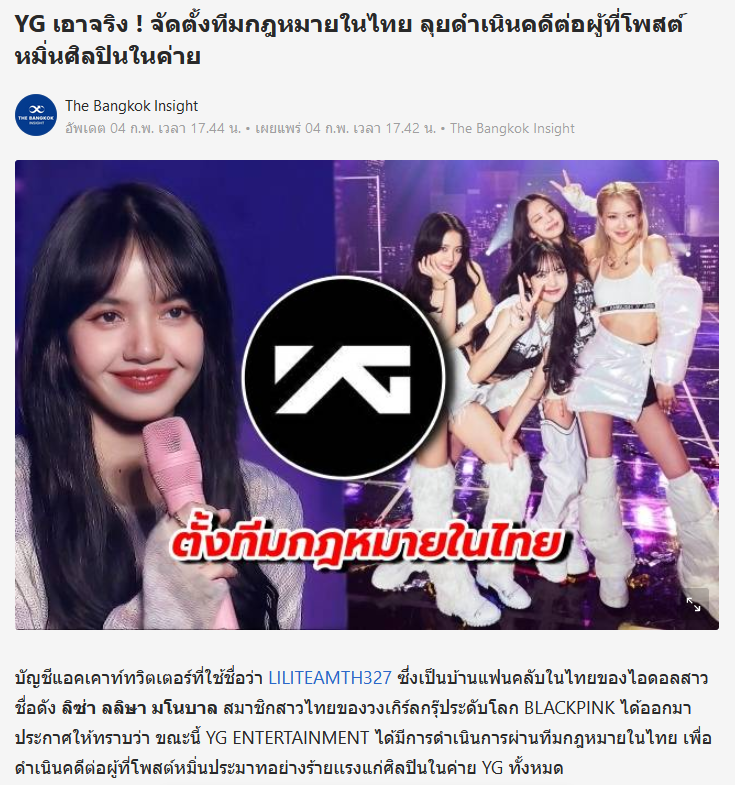The height and width of the screenshot is (785, 735).
Task: Click the round Bangkok Insight publisher logo
Action: coord(36,115)
